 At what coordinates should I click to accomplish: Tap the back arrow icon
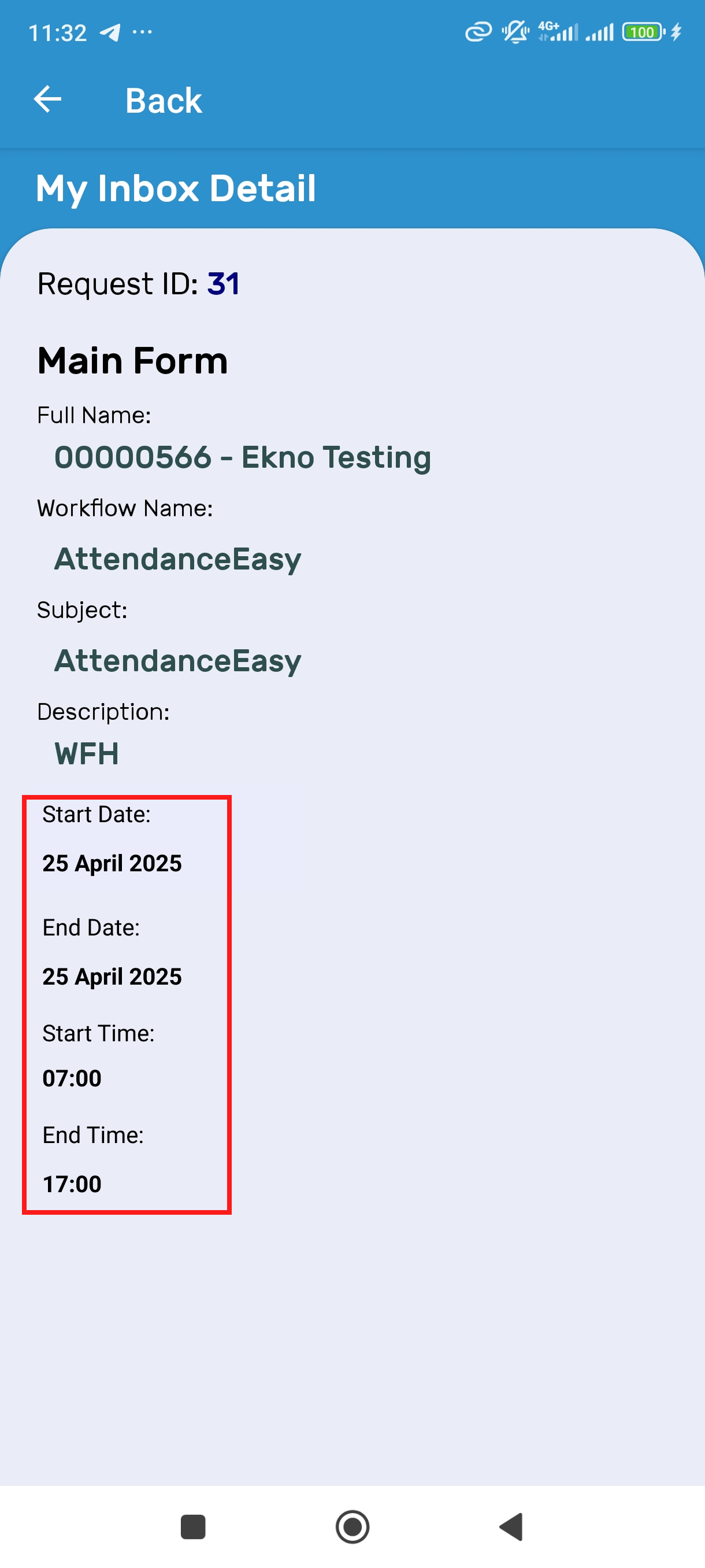pos(47,99)
